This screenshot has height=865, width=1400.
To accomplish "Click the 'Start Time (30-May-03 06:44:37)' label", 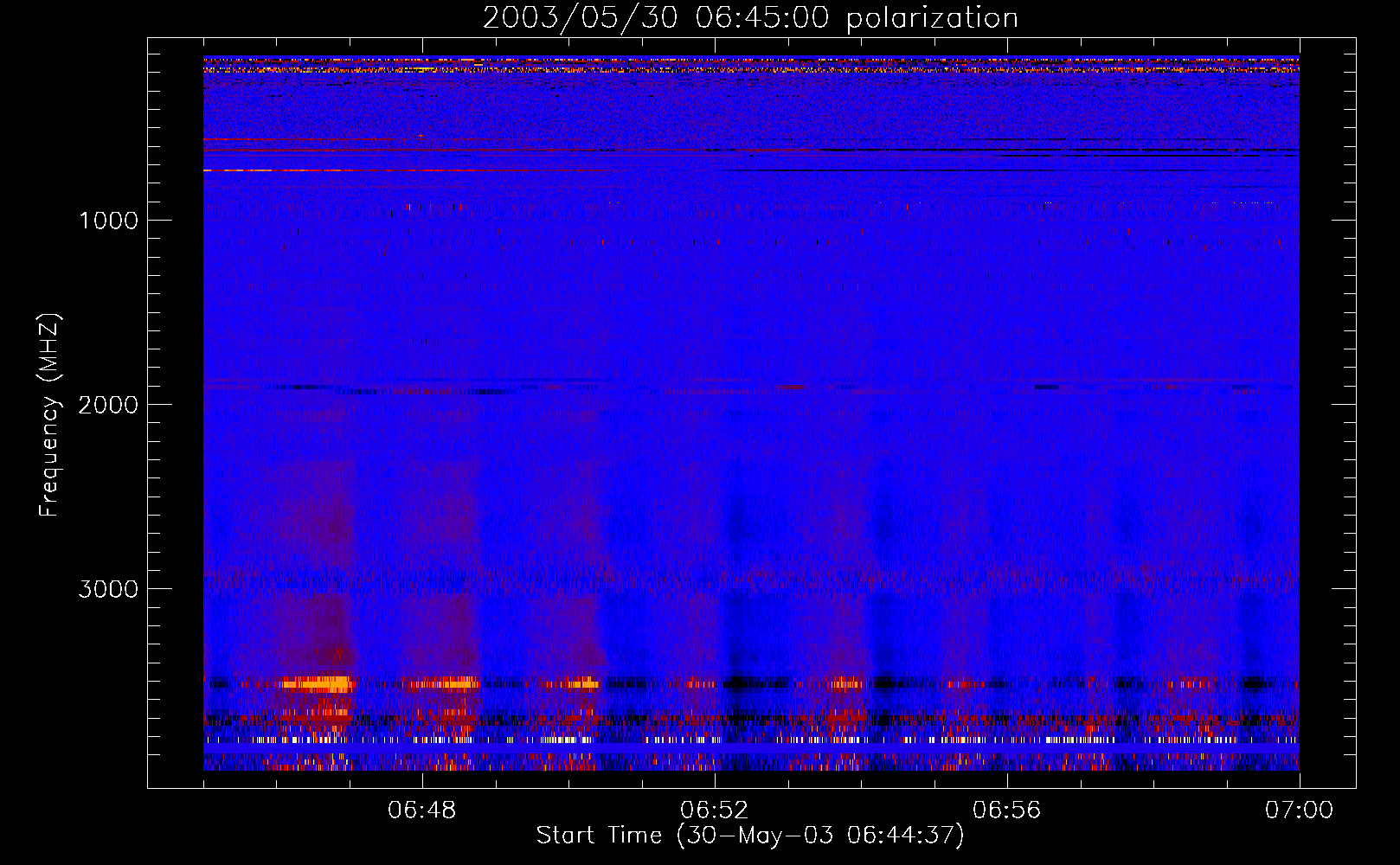I will click(750, 836).
